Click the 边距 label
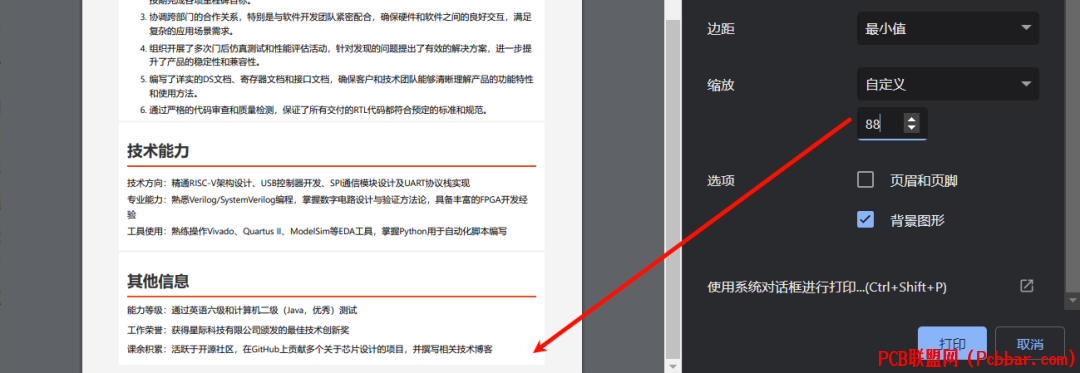The image size is (1080, 373). point(720,29)
